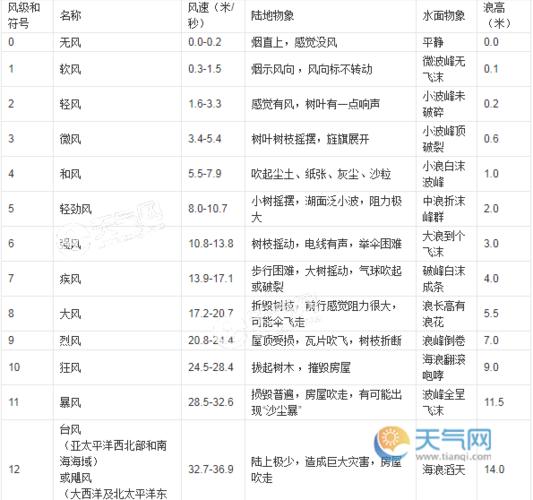
Task: Click the text "树叶树枝摇摆，旌旗展开"
Action: (x=310, y=139)
